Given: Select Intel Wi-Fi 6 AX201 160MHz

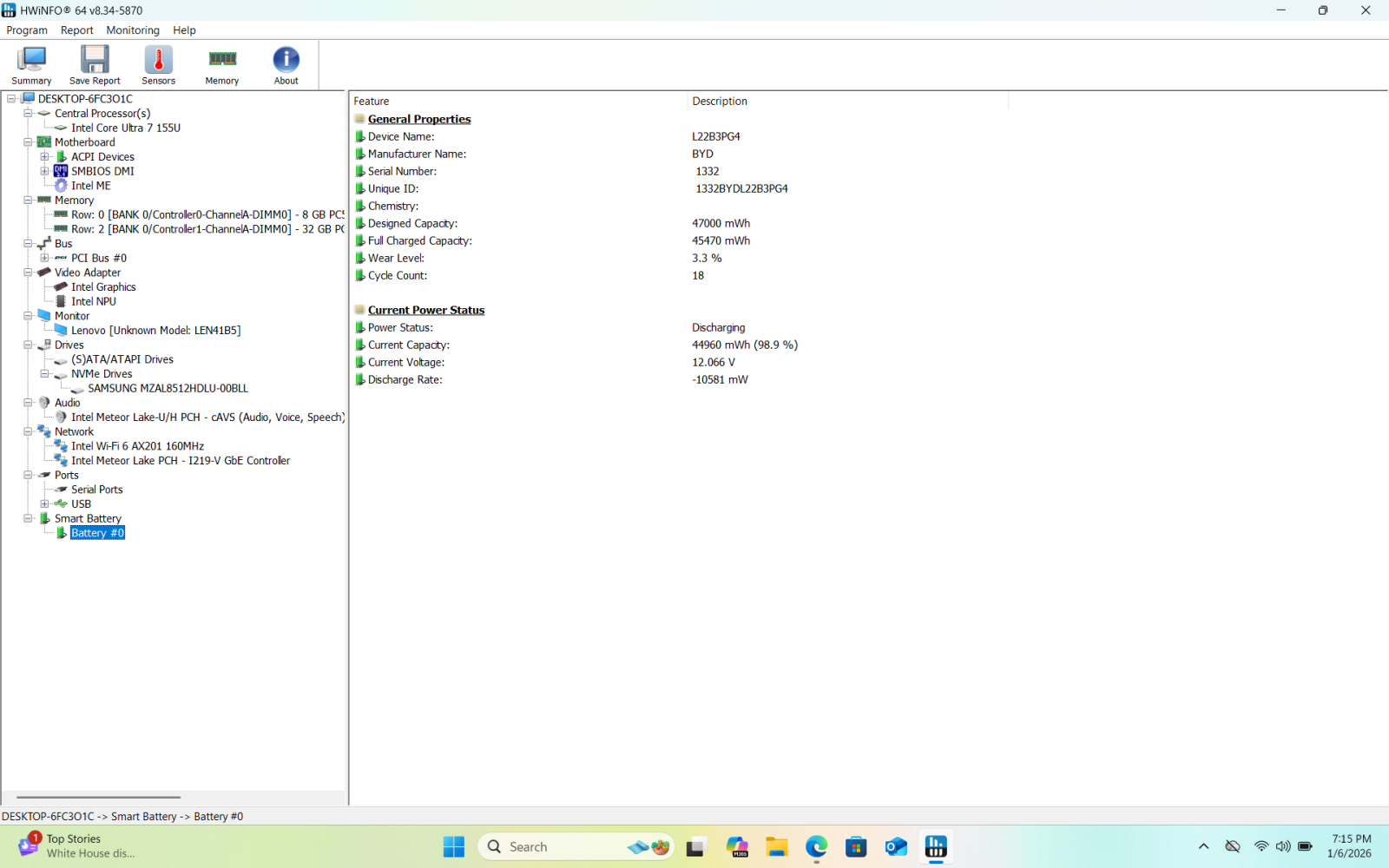Looking at the screenshot, I should click(137, 446).
